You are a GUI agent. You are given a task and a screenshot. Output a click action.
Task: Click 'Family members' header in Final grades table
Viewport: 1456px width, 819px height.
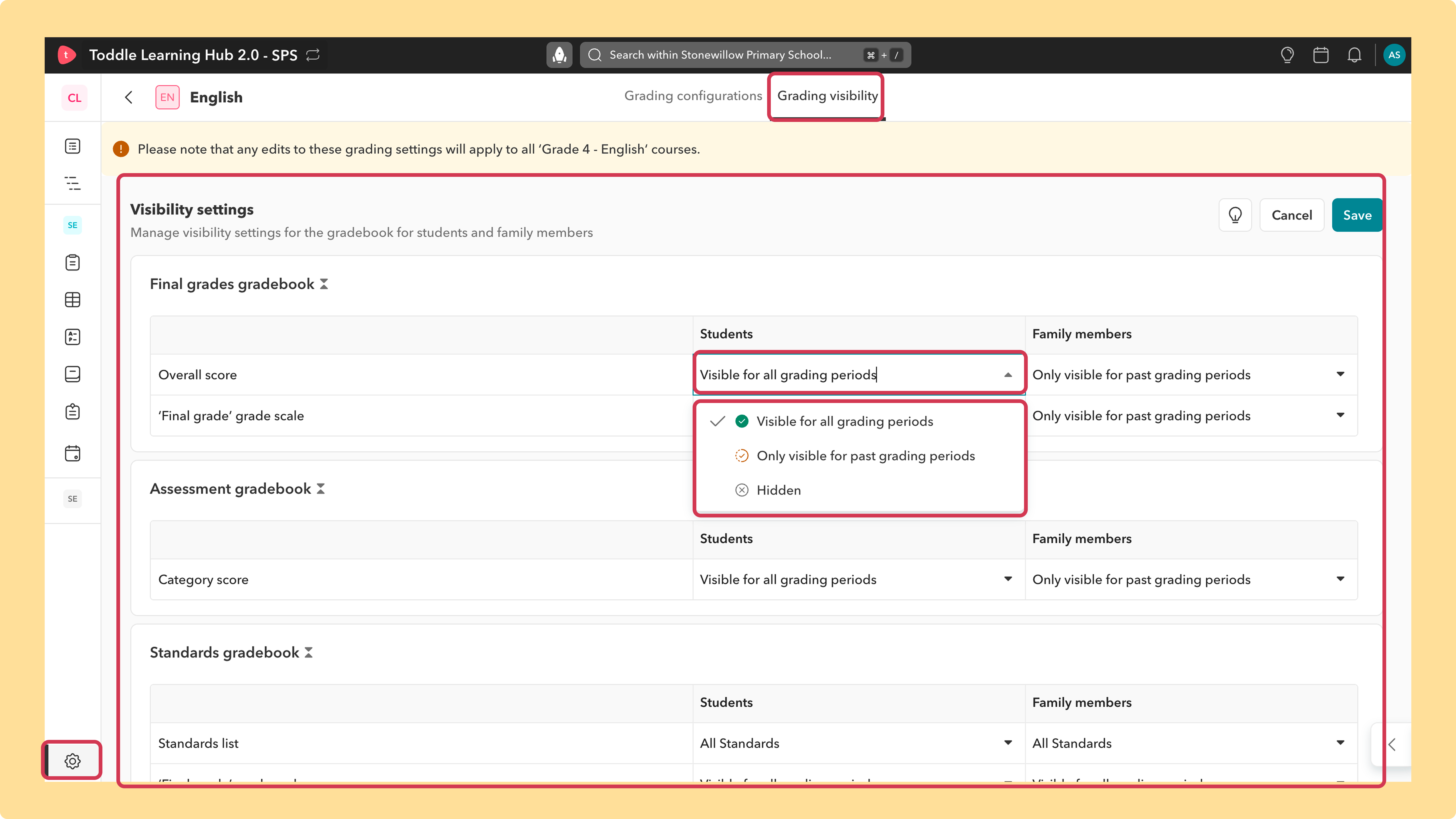point(1082,334)
